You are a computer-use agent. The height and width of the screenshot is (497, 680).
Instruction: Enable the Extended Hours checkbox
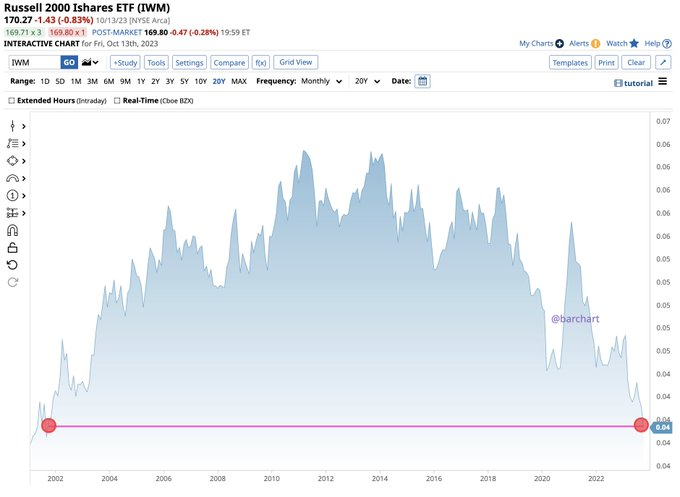(x=12, y=101)
